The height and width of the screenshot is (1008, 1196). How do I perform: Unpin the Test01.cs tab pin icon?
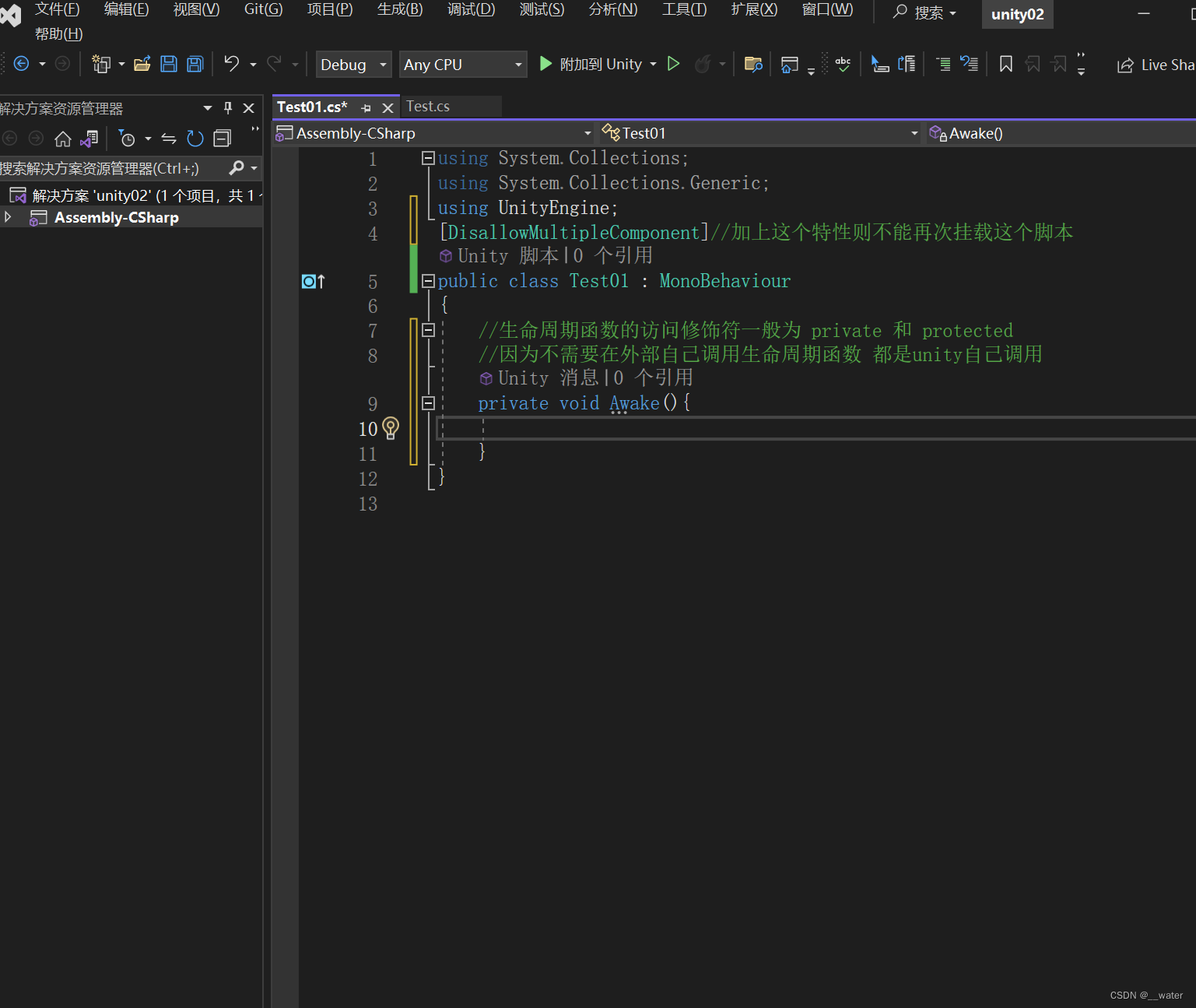pos(365,107)
